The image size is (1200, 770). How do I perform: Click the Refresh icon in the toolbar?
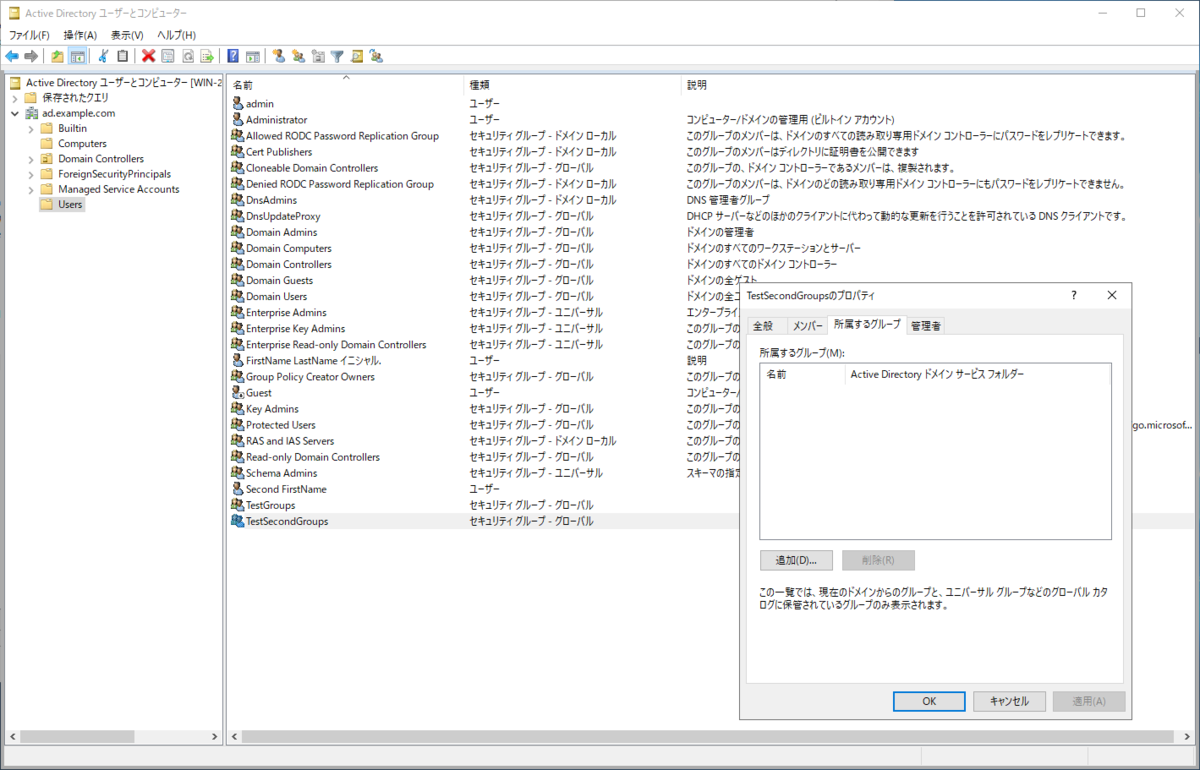[187, 56]
